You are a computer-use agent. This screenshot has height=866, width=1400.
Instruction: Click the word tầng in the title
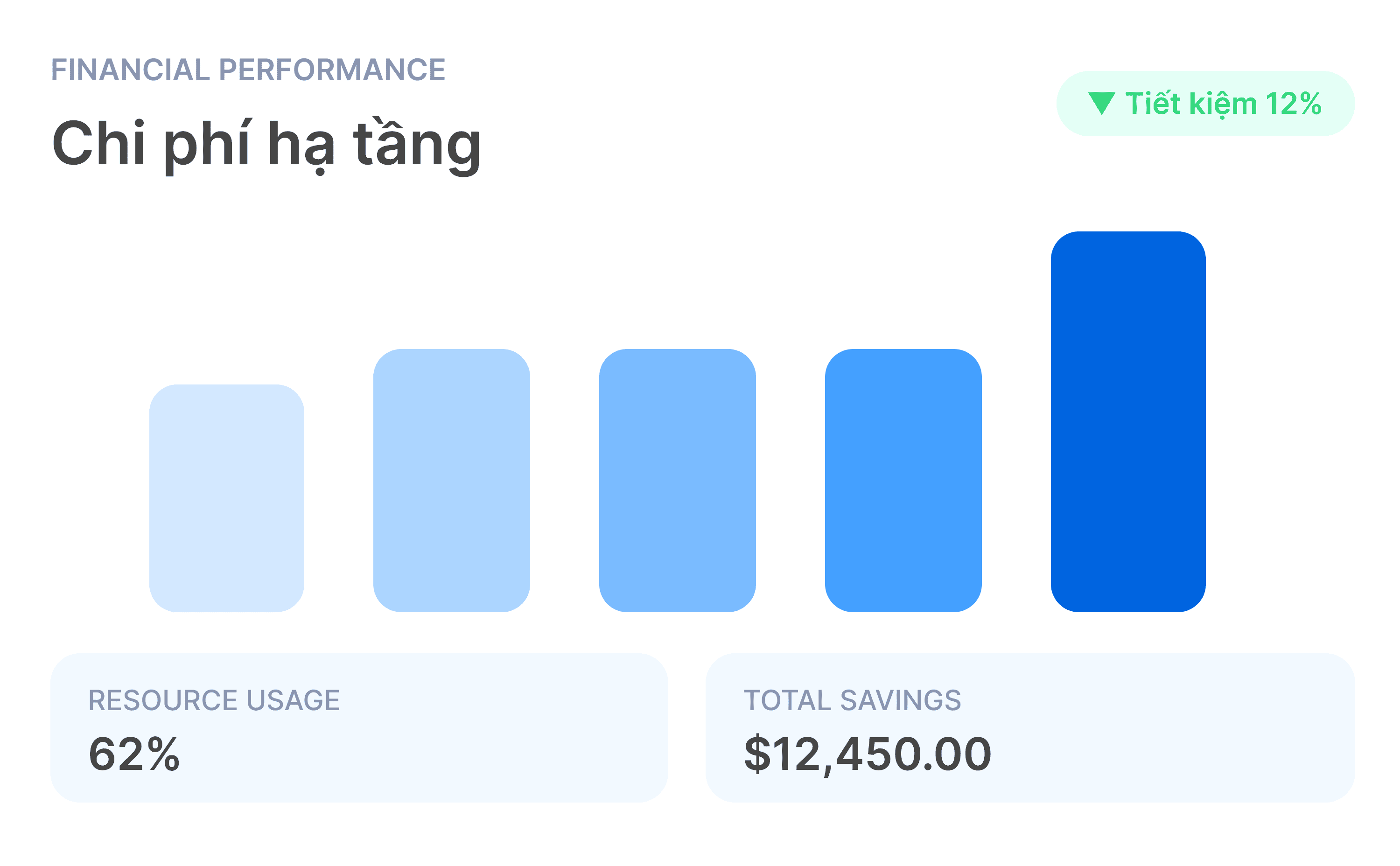417,146
